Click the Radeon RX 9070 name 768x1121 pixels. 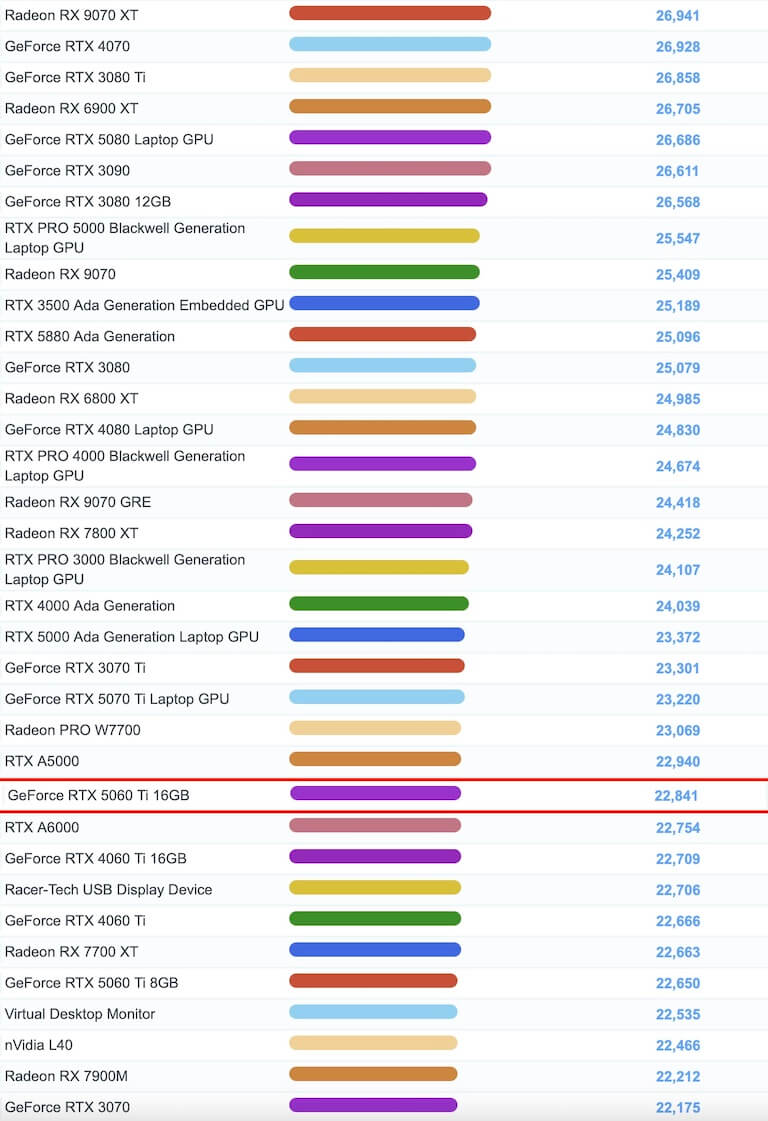(x=60, y=275)
